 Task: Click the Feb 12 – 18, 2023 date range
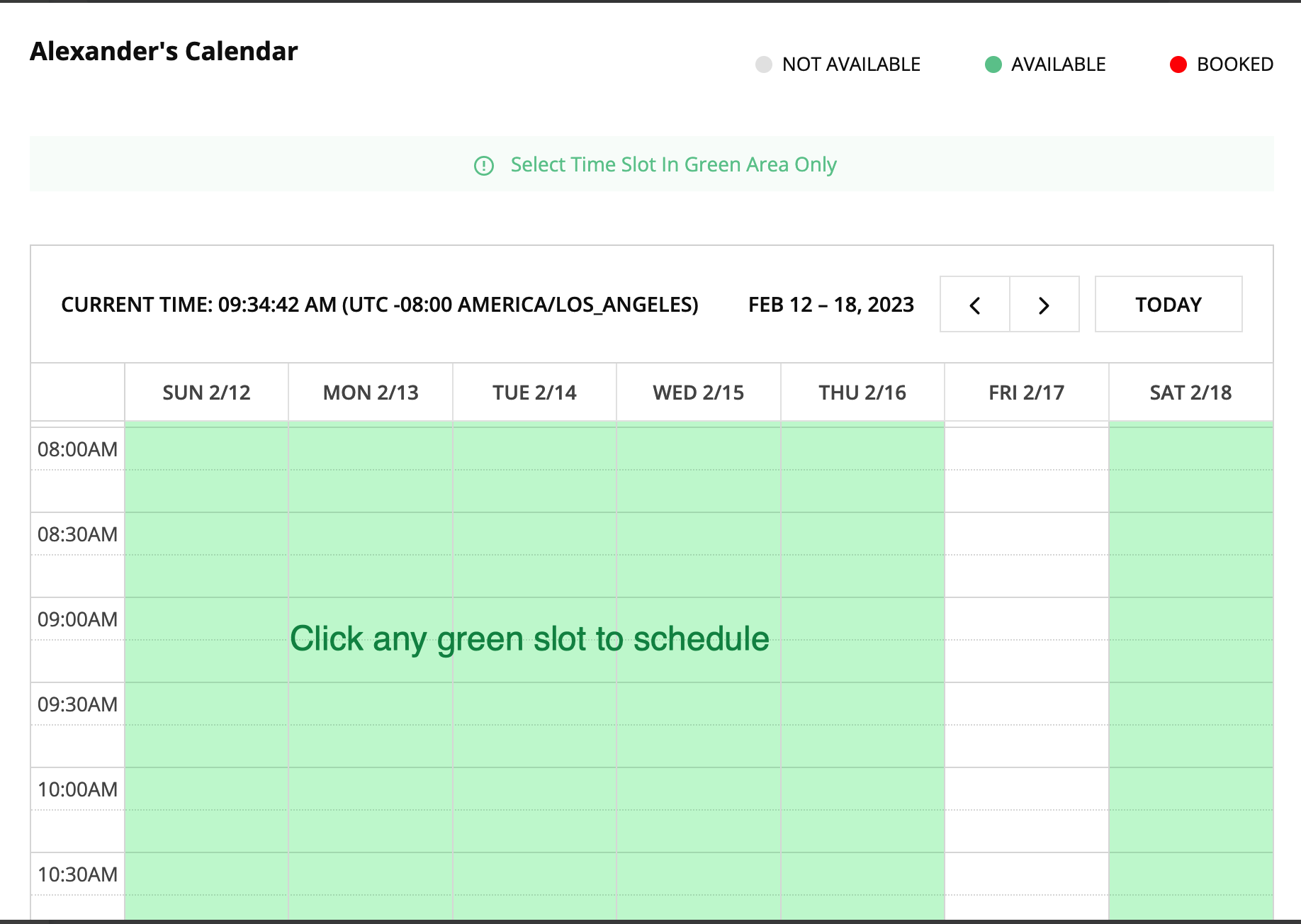[830, 305]
